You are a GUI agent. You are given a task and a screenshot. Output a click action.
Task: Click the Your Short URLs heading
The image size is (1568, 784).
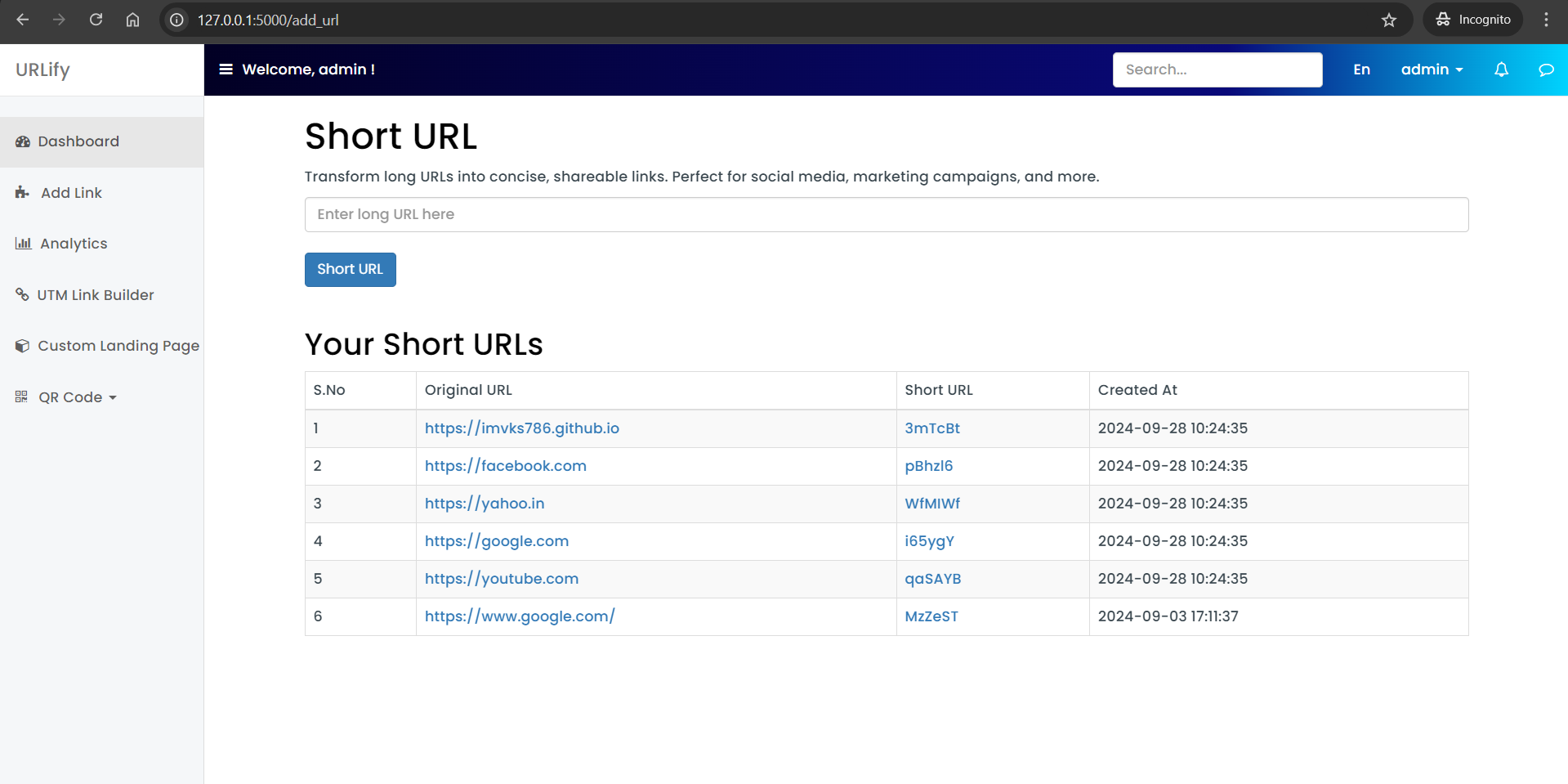424,344
